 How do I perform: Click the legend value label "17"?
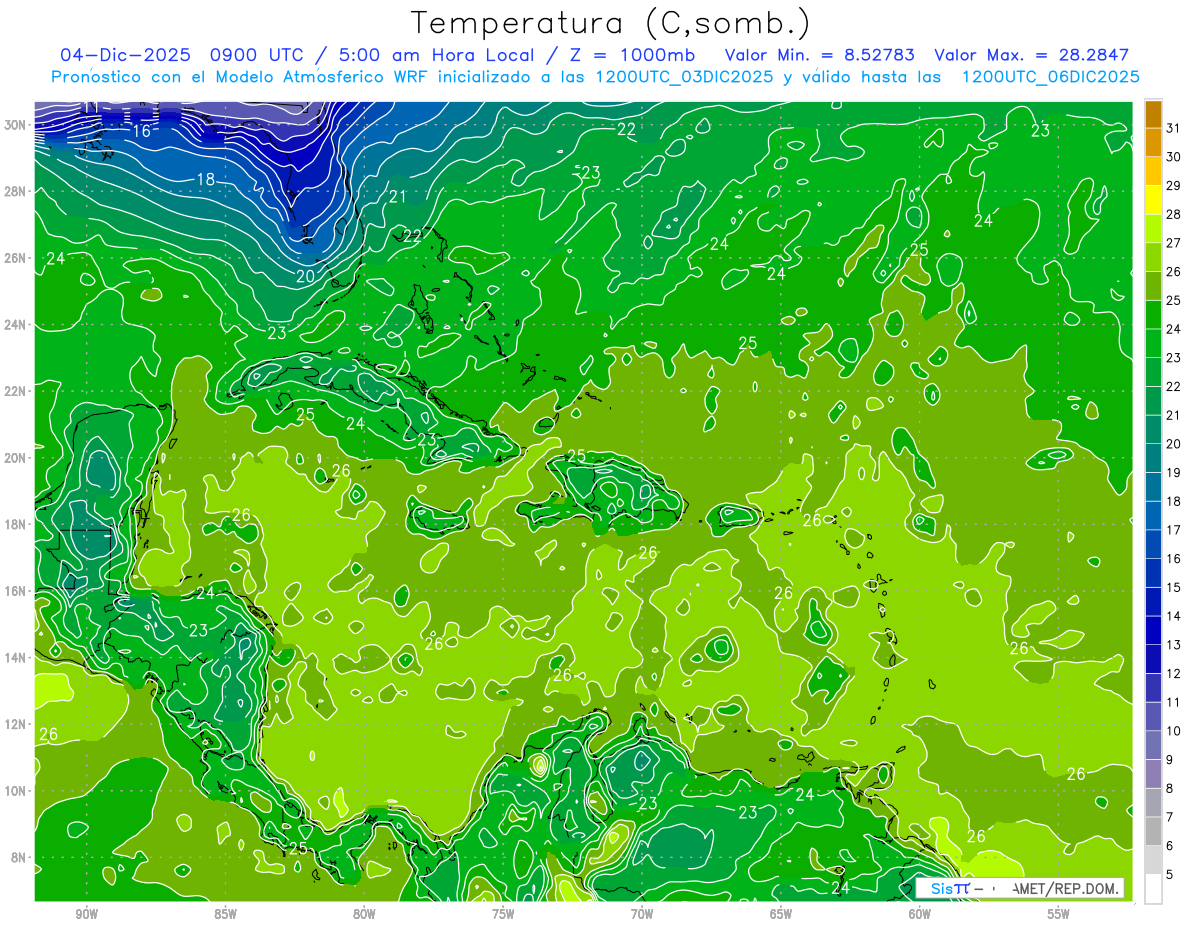[1174, 530]
